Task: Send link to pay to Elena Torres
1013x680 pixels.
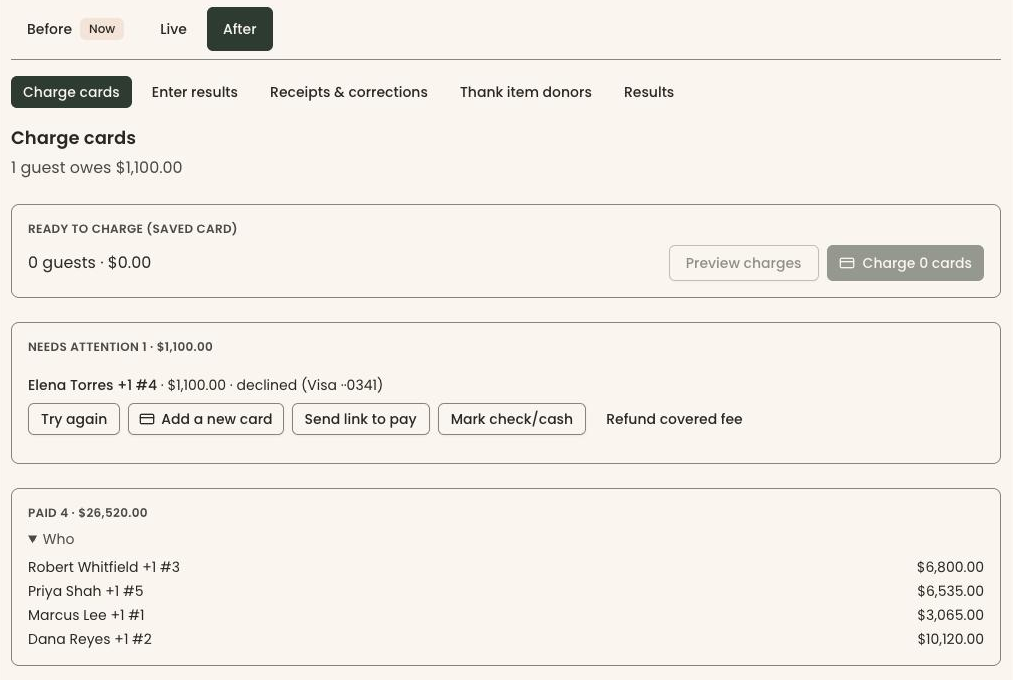Action: [360, 419]
